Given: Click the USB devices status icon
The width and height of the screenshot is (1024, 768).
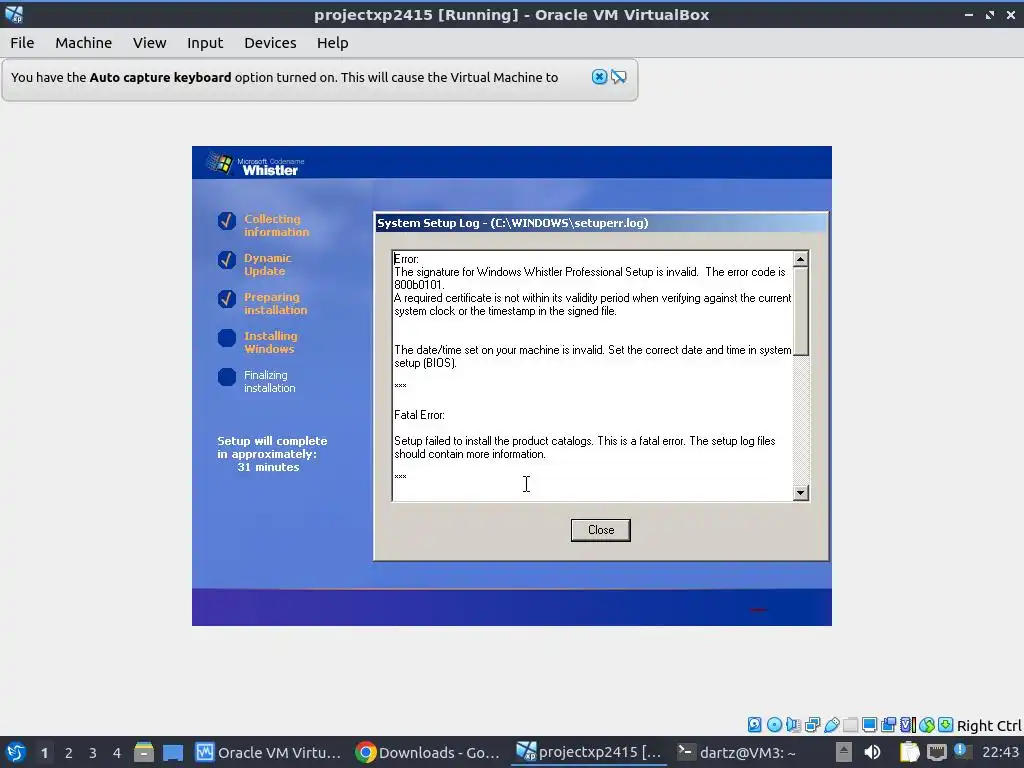Looking at the screenshot, I should point(831,724).
